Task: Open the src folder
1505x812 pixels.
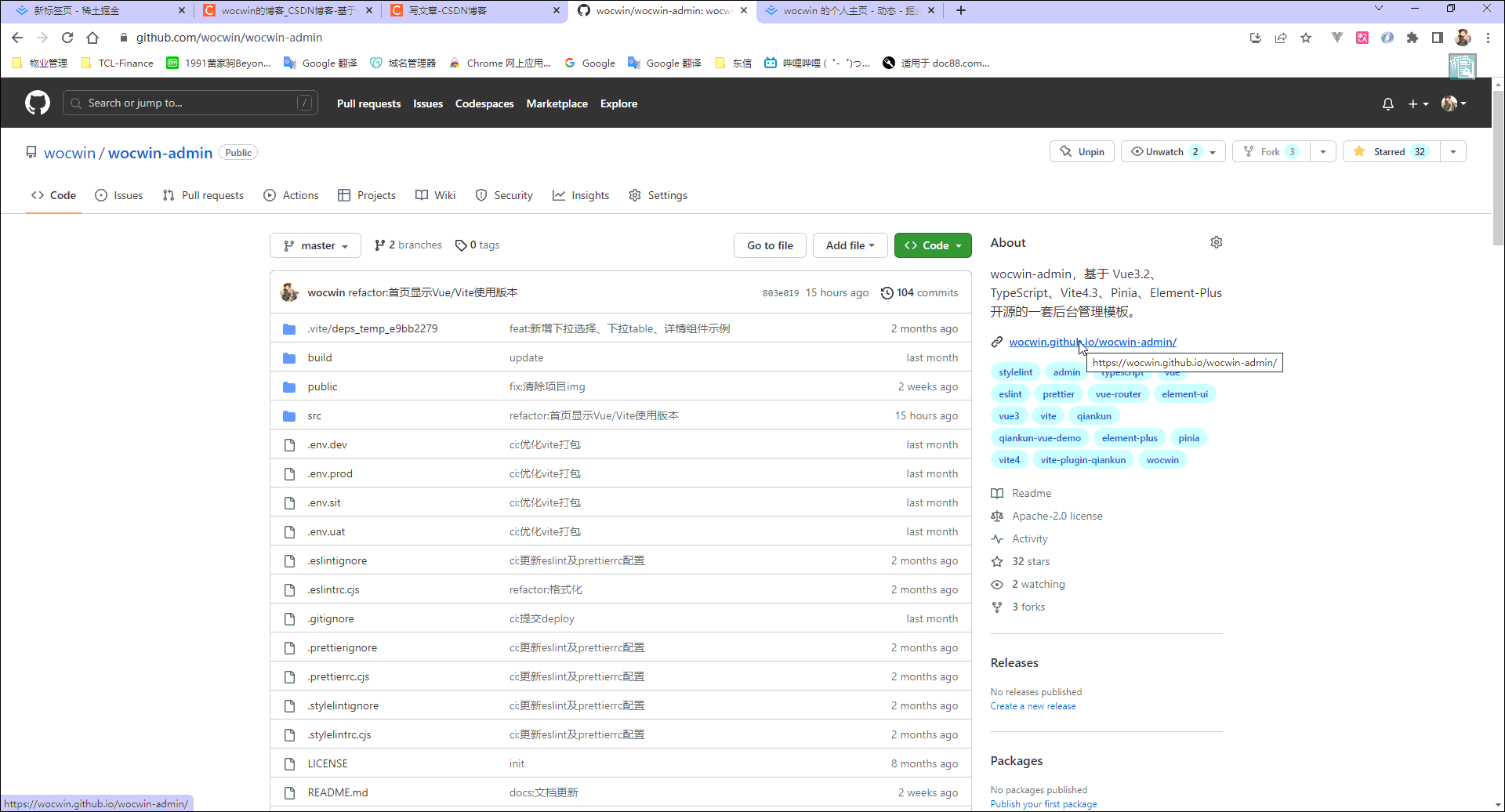Action: [314, 415]
